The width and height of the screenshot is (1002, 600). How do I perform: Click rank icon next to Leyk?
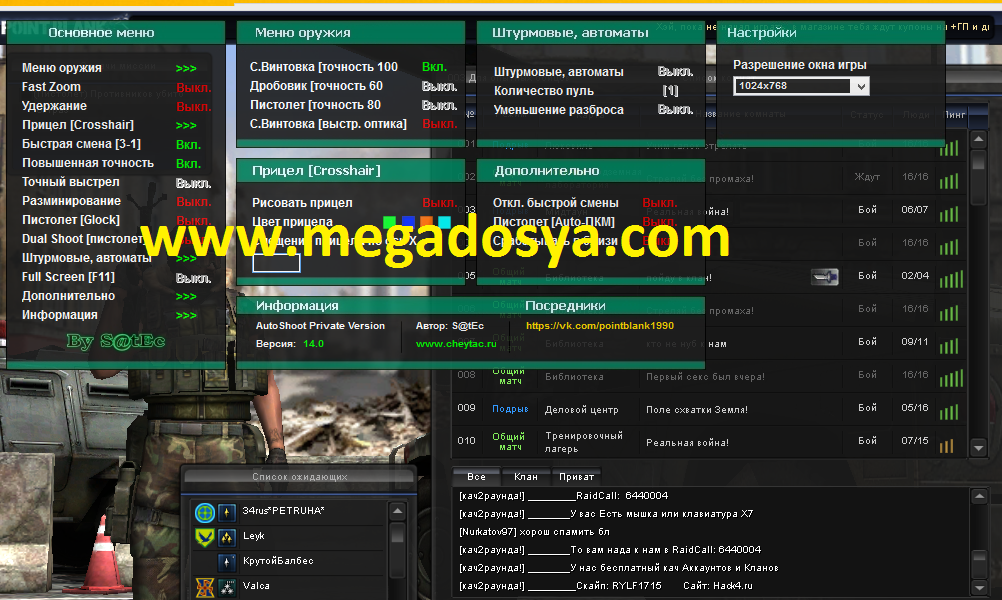pos(227,537)
